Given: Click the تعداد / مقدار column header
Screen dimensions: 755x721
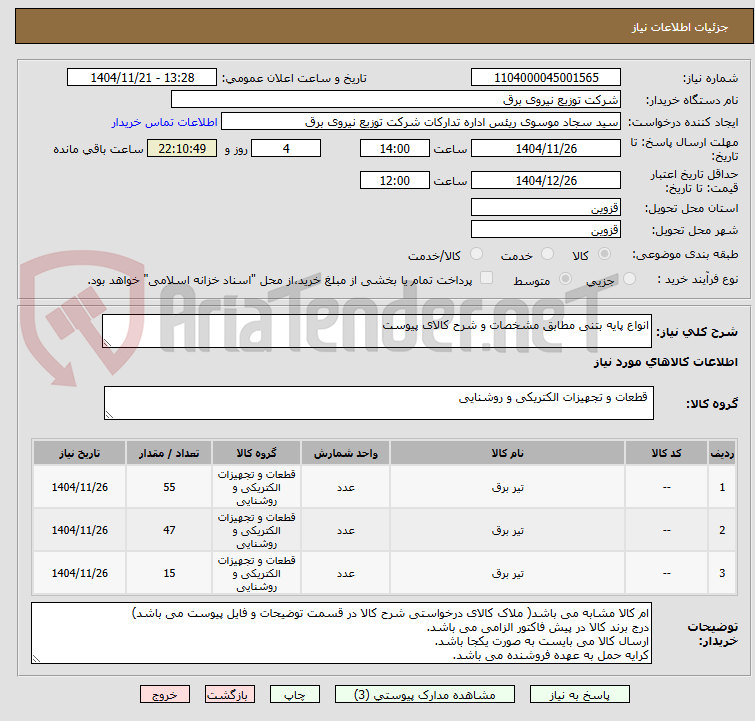Looking at the screenshot, I should click(169, 453).
